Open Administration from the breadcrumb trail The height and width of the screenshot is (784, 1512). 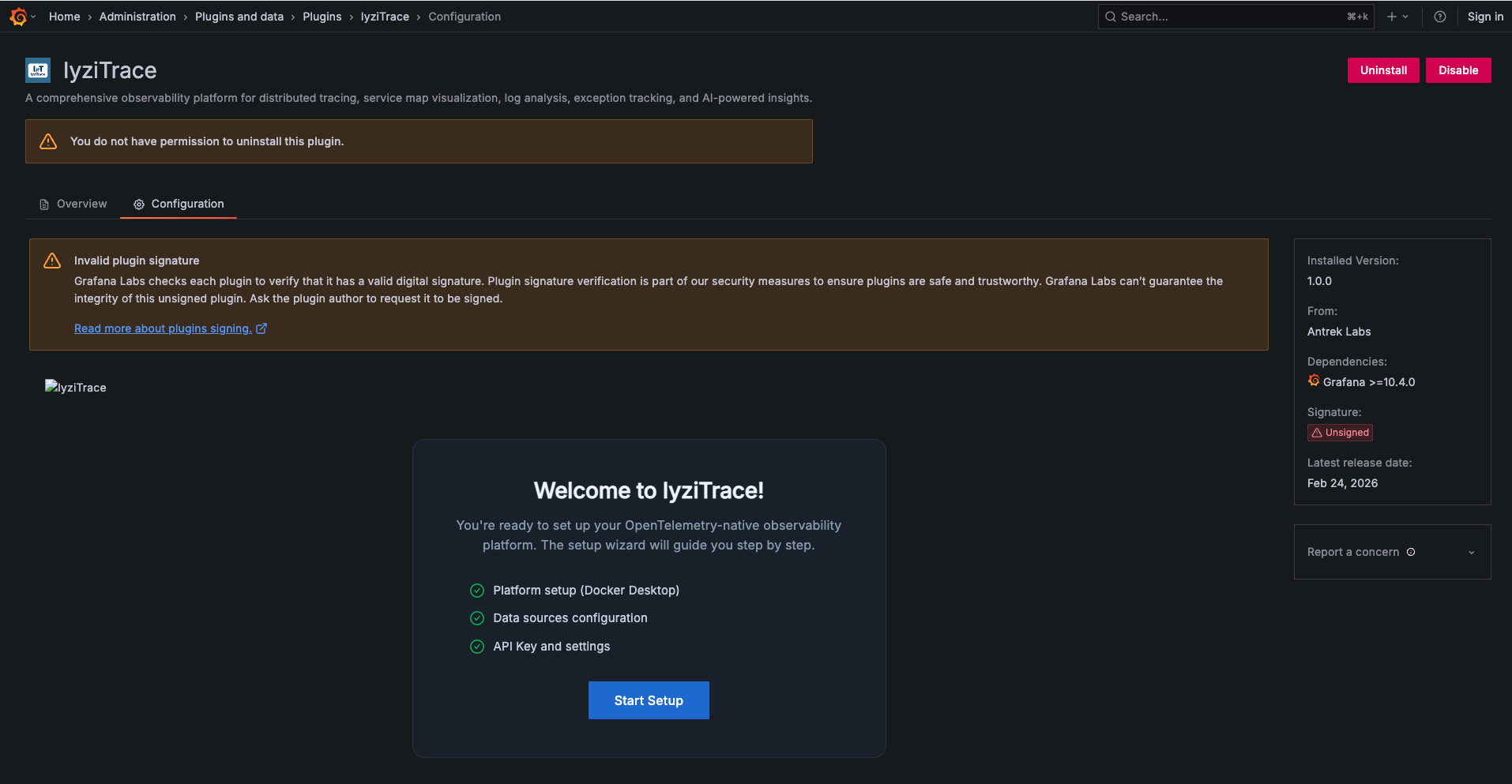137,16
